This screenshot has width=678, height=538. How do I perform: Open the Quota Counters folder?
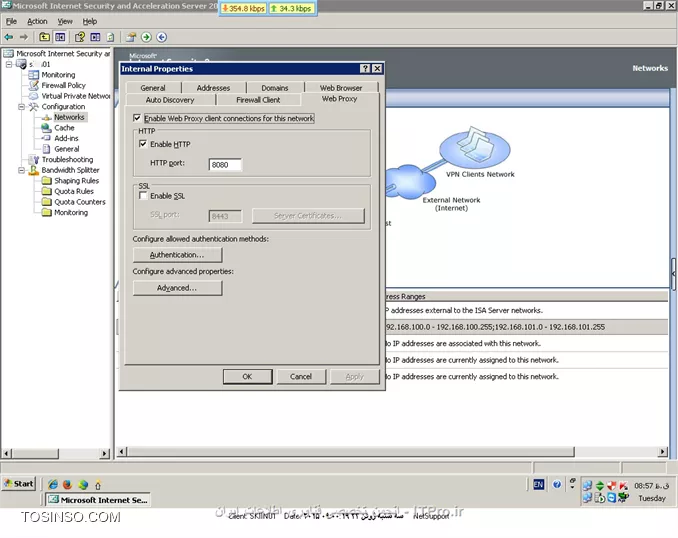pos(80,202)
